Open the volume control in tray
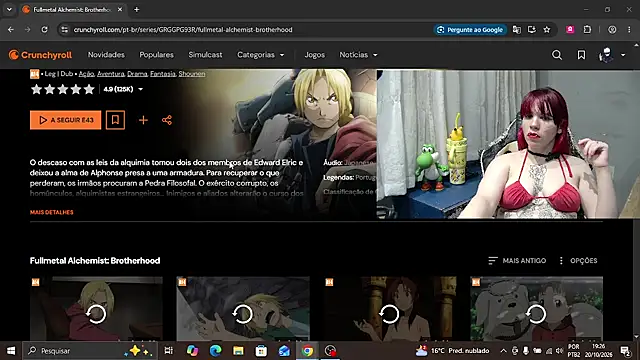This screenshot has height=360, width=640. pos(560,351)
